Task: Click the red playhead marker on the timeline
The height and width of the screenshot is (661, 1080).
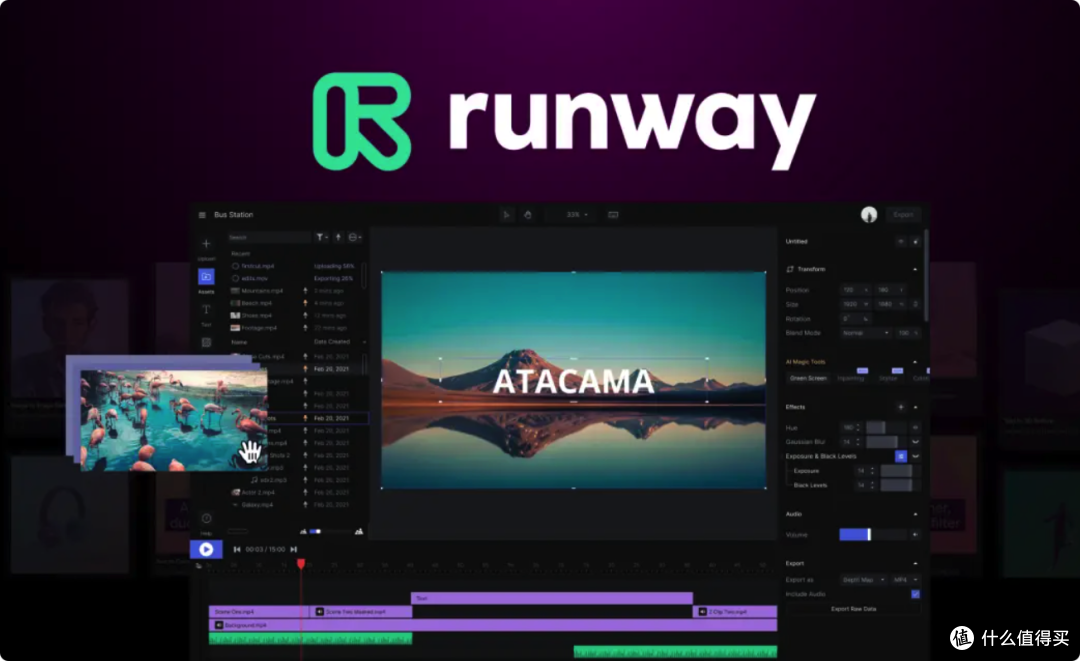Action: tap(301, 563)
